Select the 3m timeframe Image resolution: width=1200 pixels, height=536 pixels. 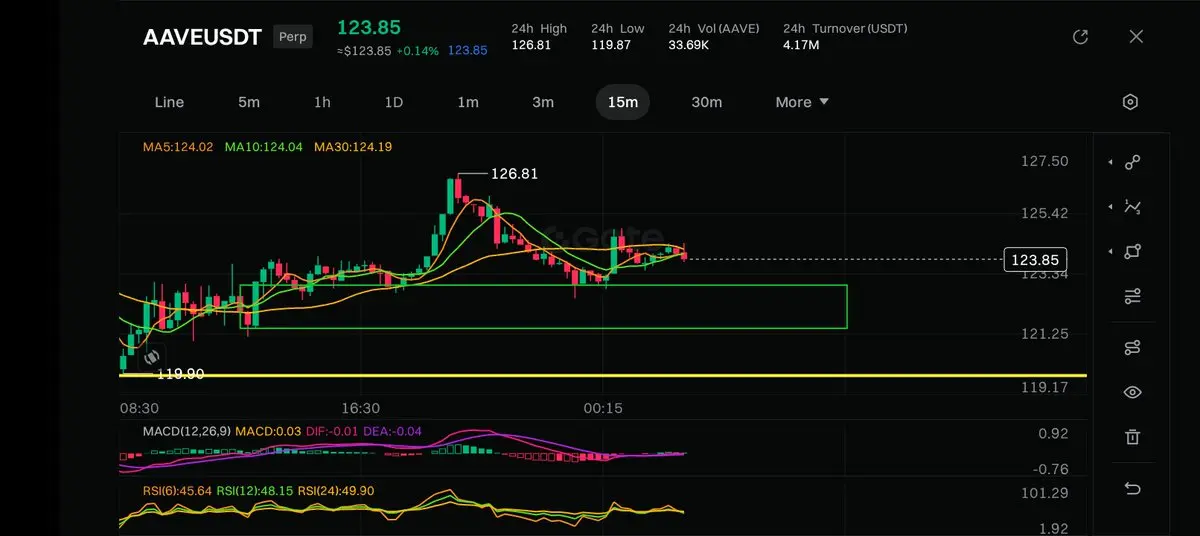point(543,102)
